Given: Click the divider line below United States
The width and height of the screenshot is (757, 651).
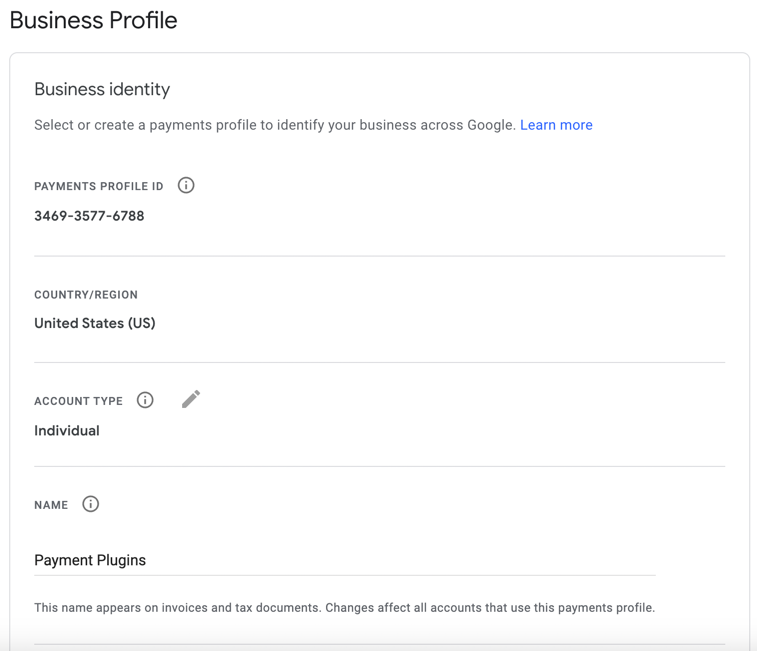Looking at the screenshot, I should pos(379,362).
